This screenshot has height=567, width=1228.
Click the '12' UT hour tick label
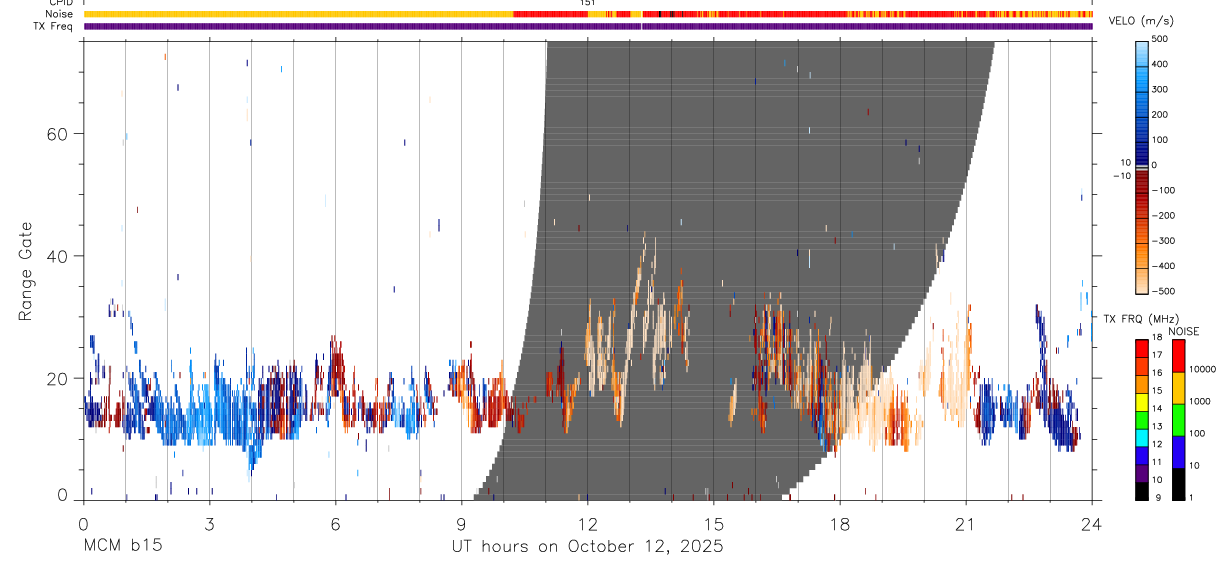588,523
